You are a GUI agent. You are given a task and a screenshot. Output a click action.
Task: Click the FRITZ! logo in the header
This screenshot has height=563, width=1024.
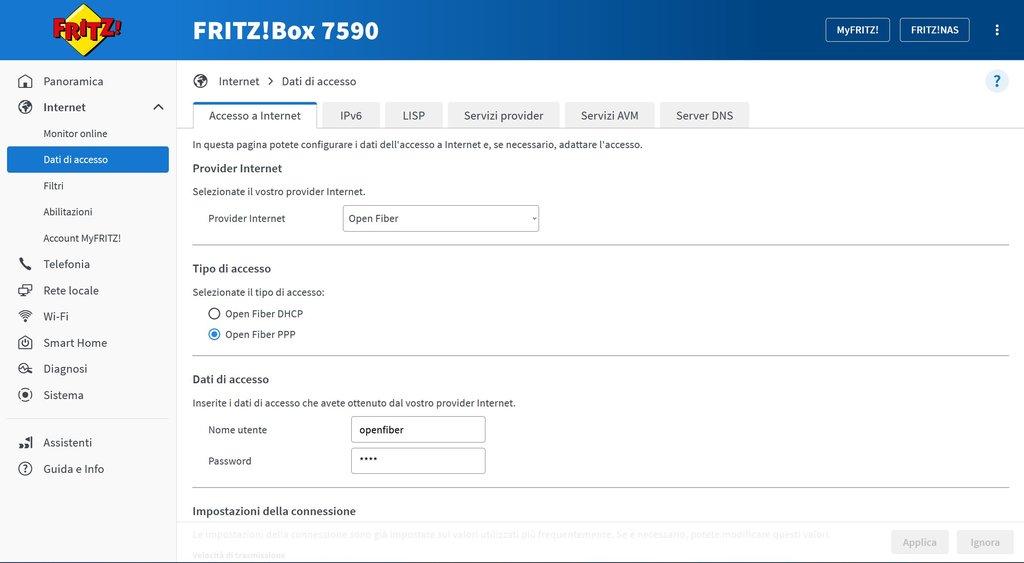87,30
